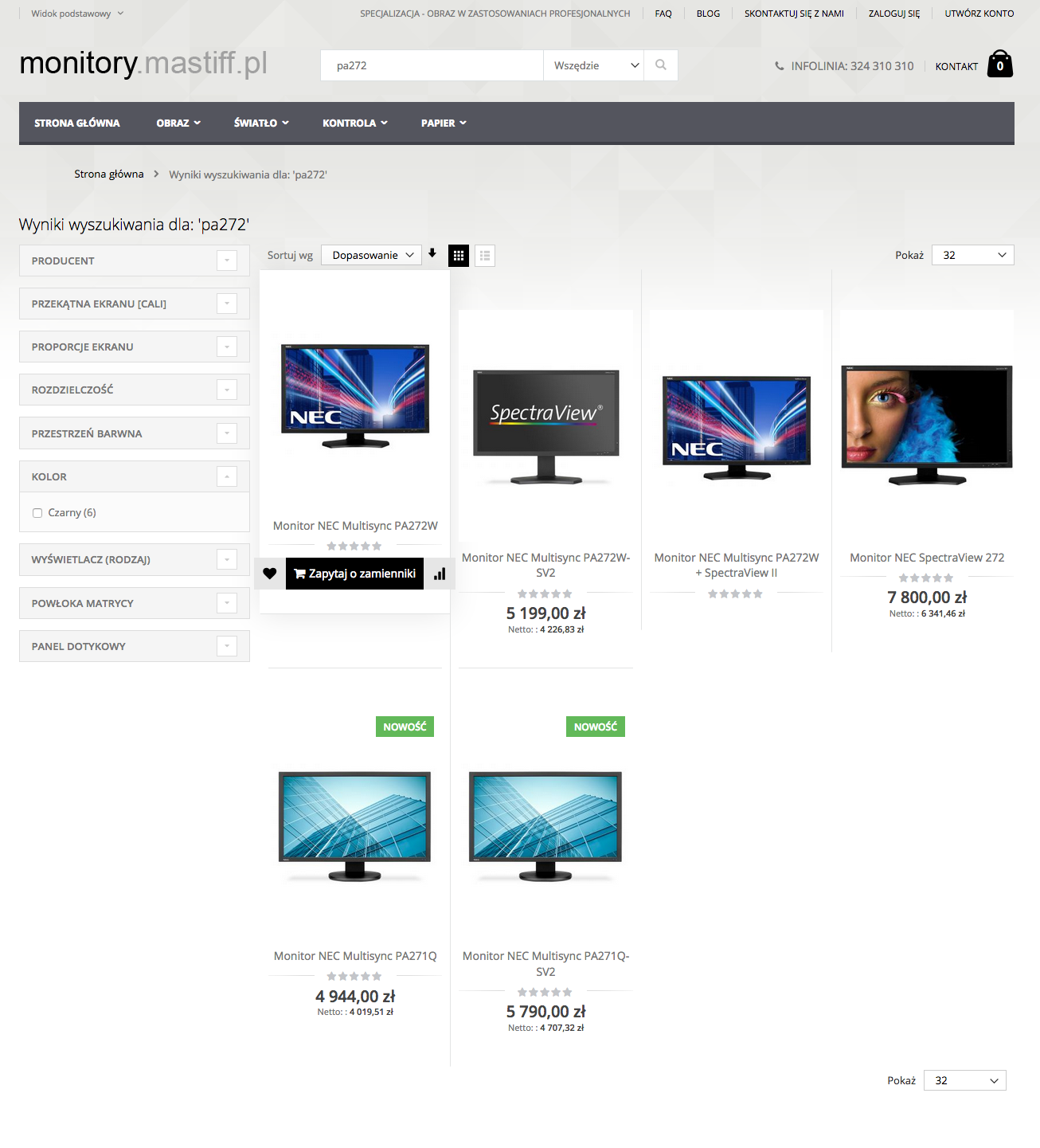Add PA272W to comparison via chart icon
Image resolution: width=1040 pixels, height=1148 pixels.
coord(440,574)
